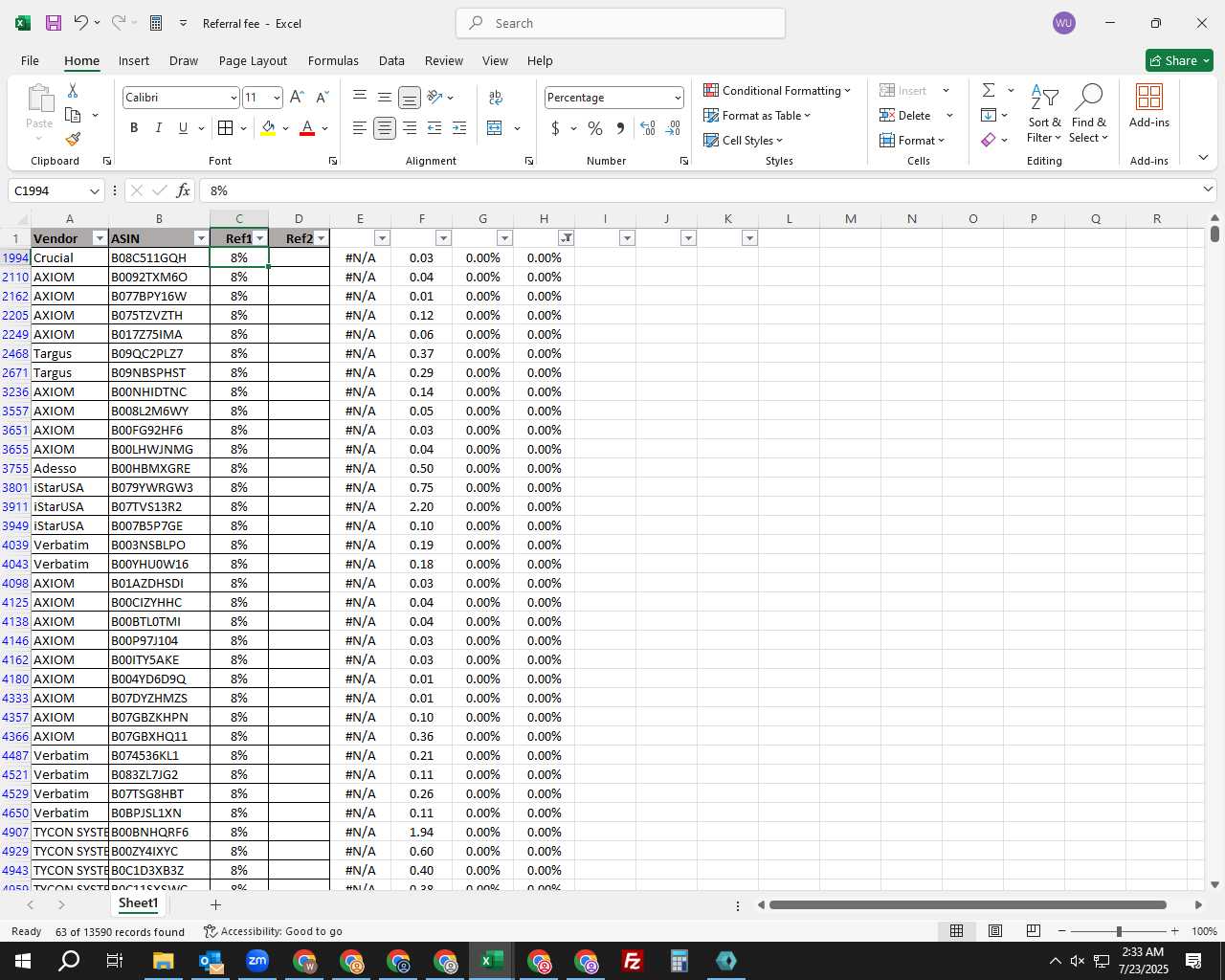
Task: Click the Format cells button
Action: pos(912,140)
